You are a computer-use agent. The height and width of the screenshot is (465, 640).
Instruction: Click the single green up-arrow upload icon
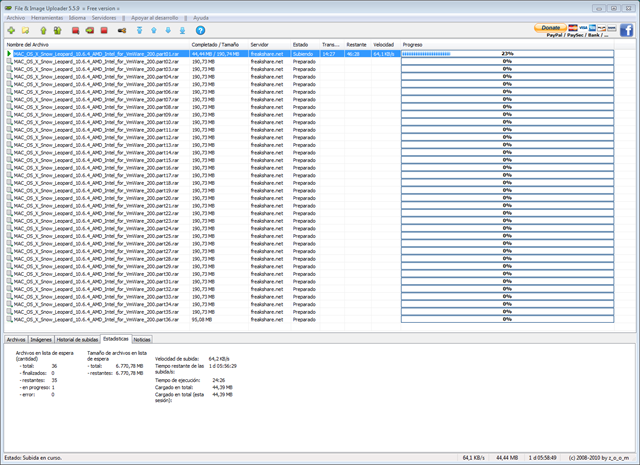click(43, 30)
